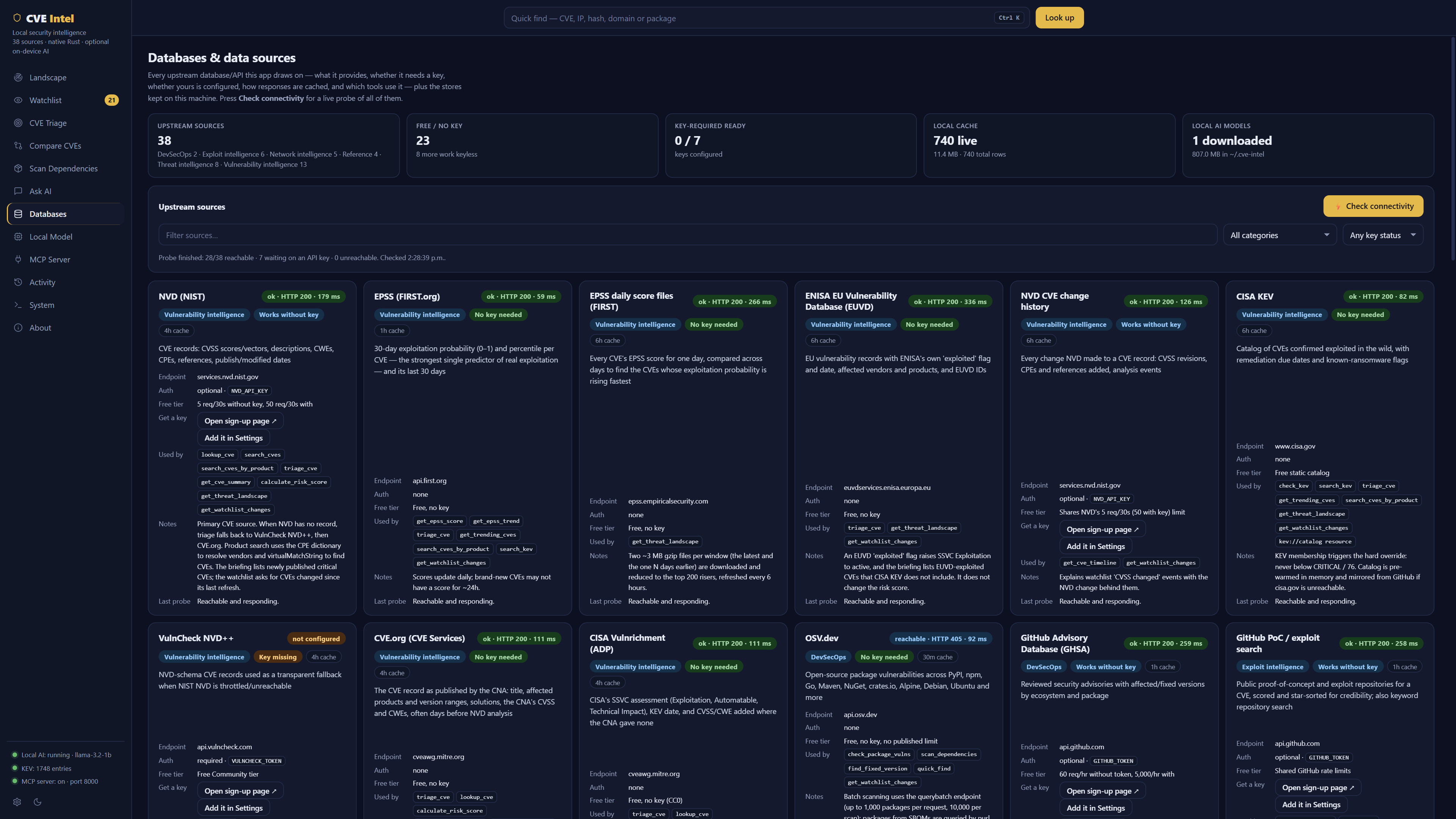Click the CVE Triage target icon
Screen dimensions: 1456x819
pos(18,122)
